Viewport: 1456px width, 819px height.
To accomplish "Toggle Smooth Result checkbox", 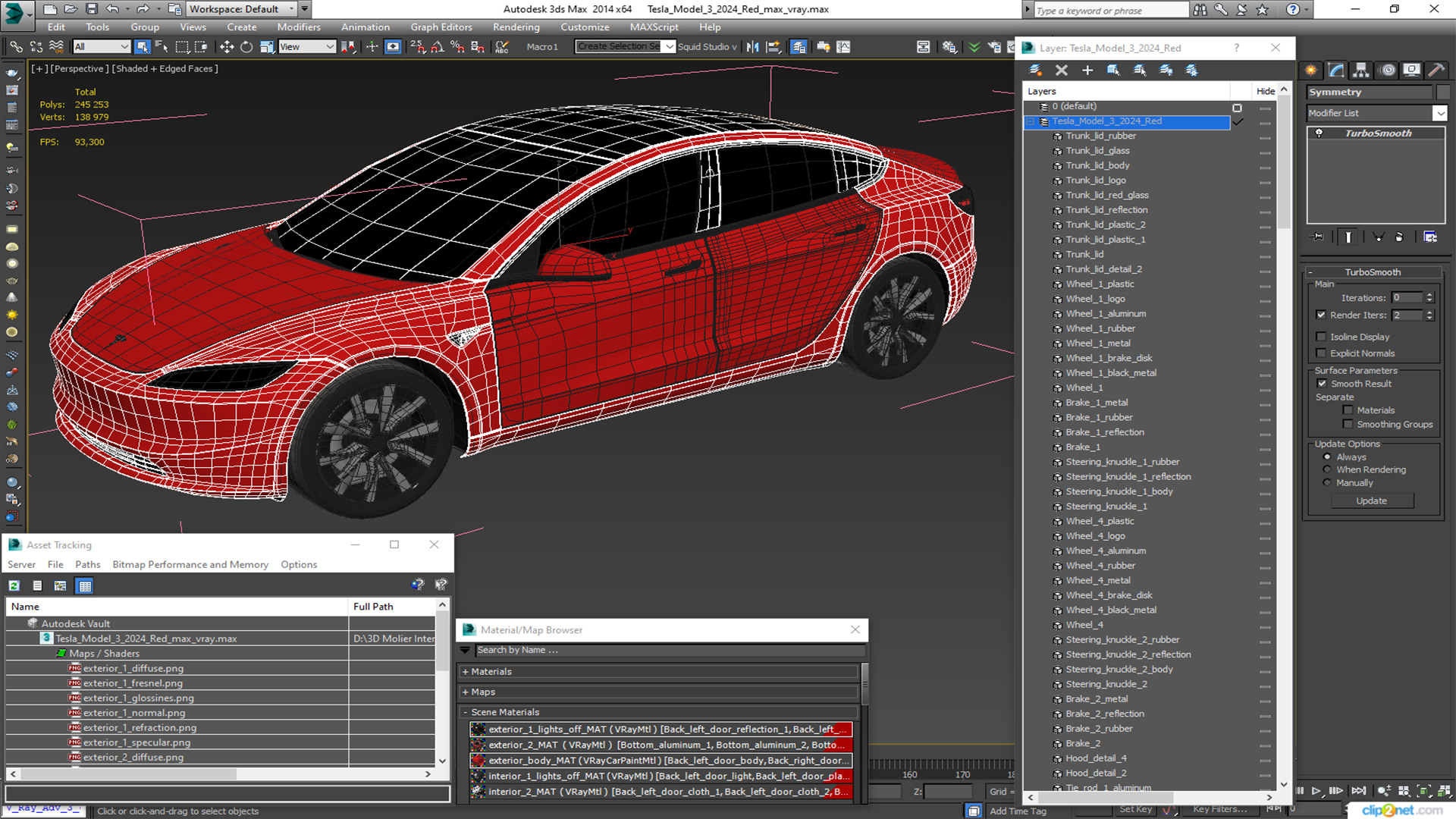I will pyautogui.click(x=1323, y=384).
